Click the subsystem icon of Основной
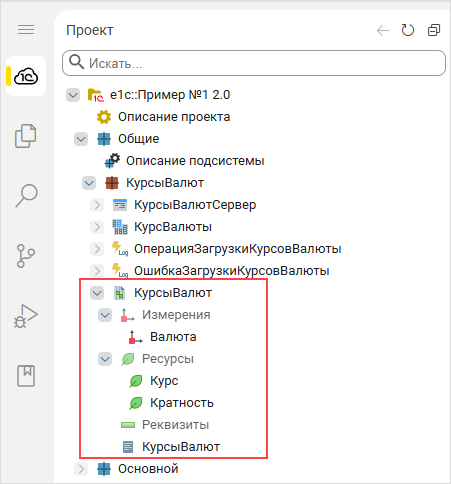The image size is (451, 484). pyautogui.click(x=104, y=469)
